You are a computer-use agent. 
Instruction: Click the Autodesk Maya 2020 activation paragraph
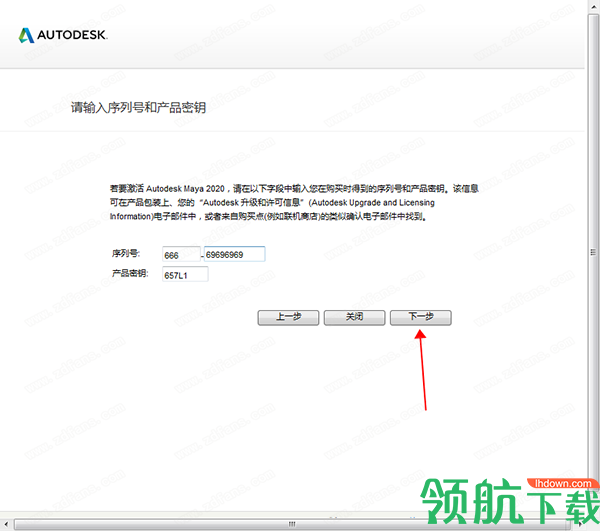tap(294, 202)
